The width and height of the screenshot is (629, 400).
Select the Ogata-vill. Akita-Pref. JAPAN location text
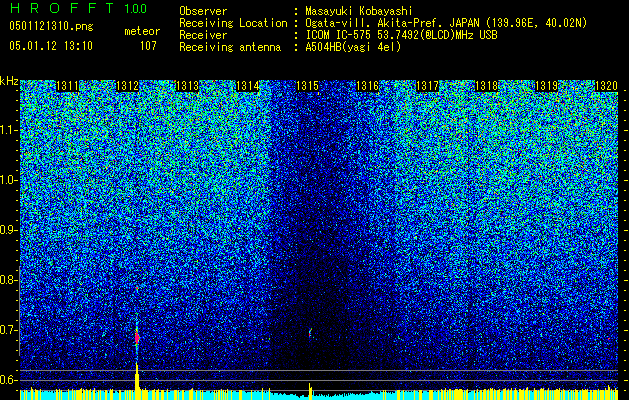(x=446, y=23)
